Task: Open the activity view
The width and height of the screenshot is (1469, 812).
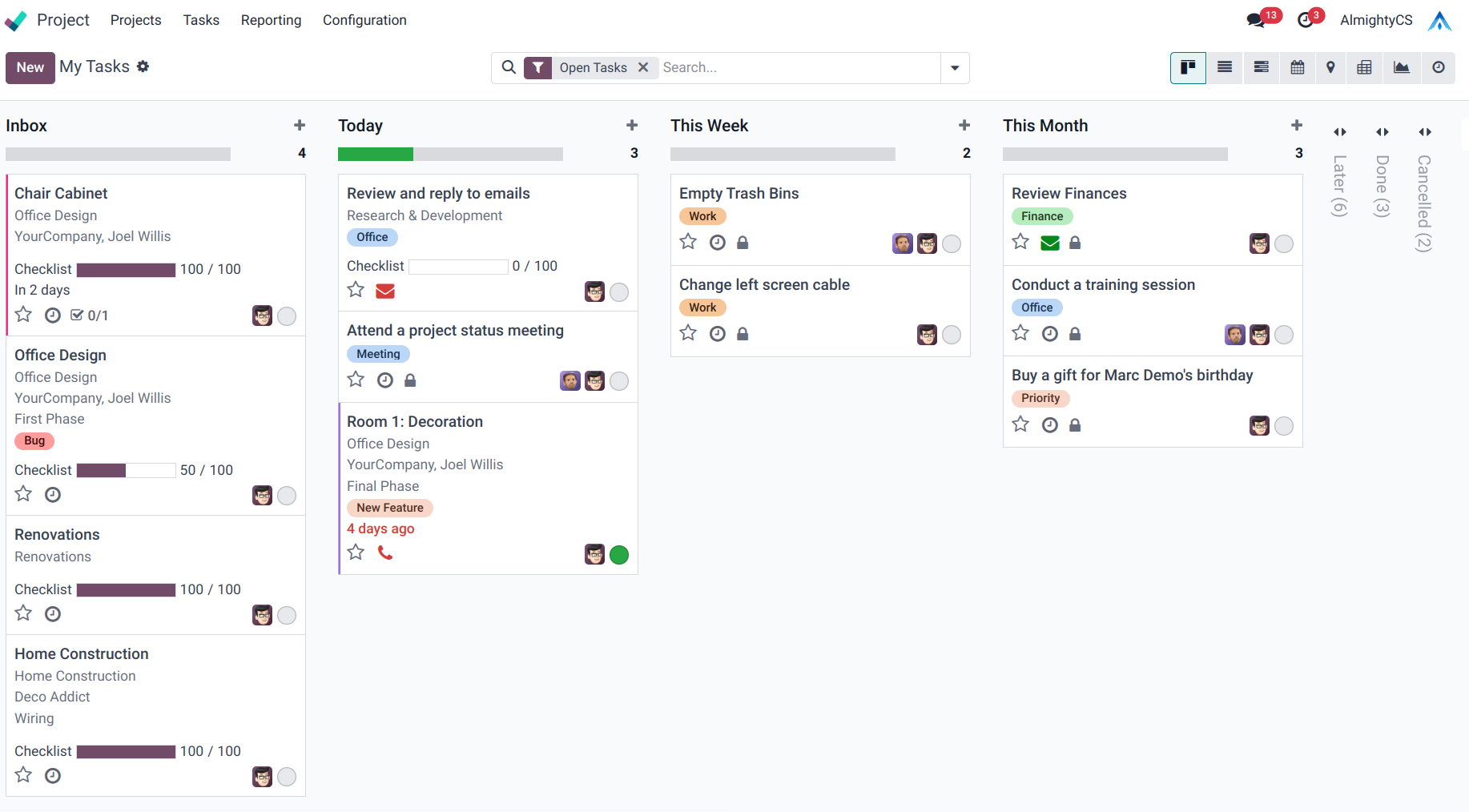Action: tap(1439, 67)
